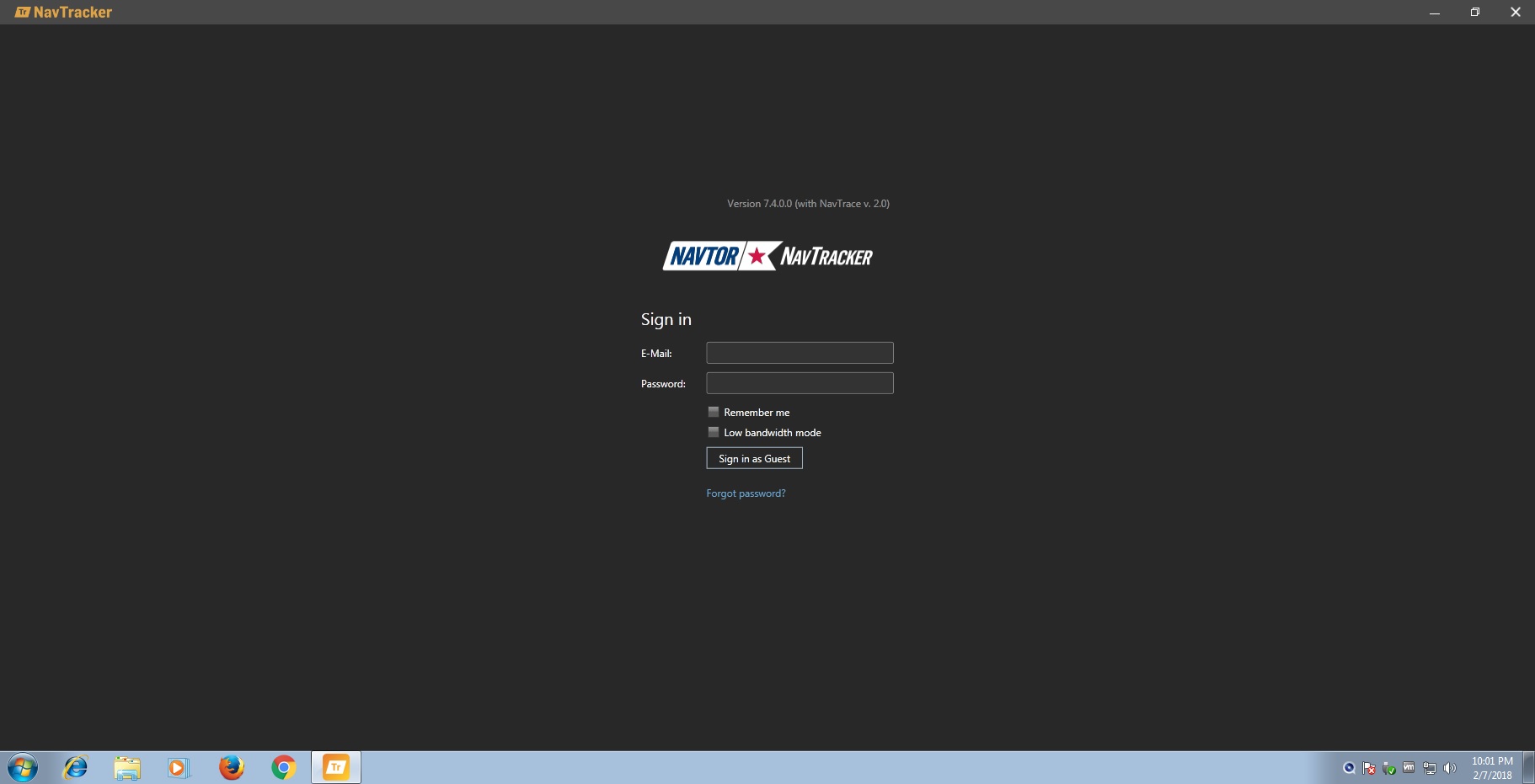The width and height of the screenshot is (1535, 784).
Task: Open Windows Explorer folder taskbar icon
Action: [127, 768]
